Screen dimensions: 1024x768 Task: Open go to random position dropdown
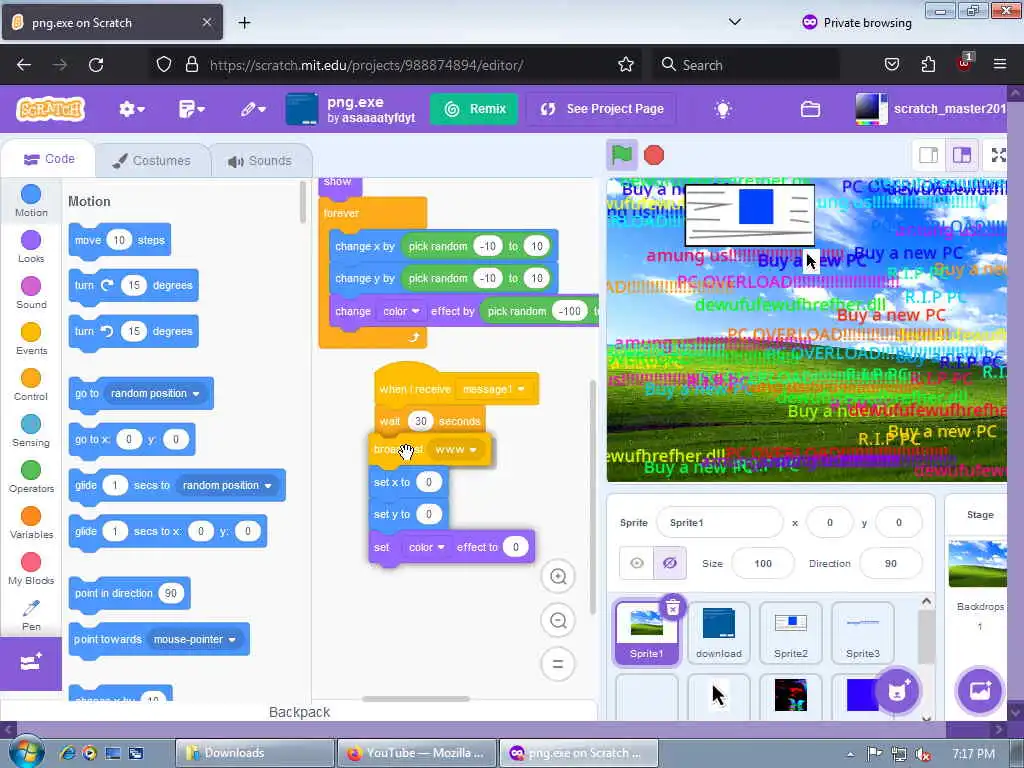point(155,393)
